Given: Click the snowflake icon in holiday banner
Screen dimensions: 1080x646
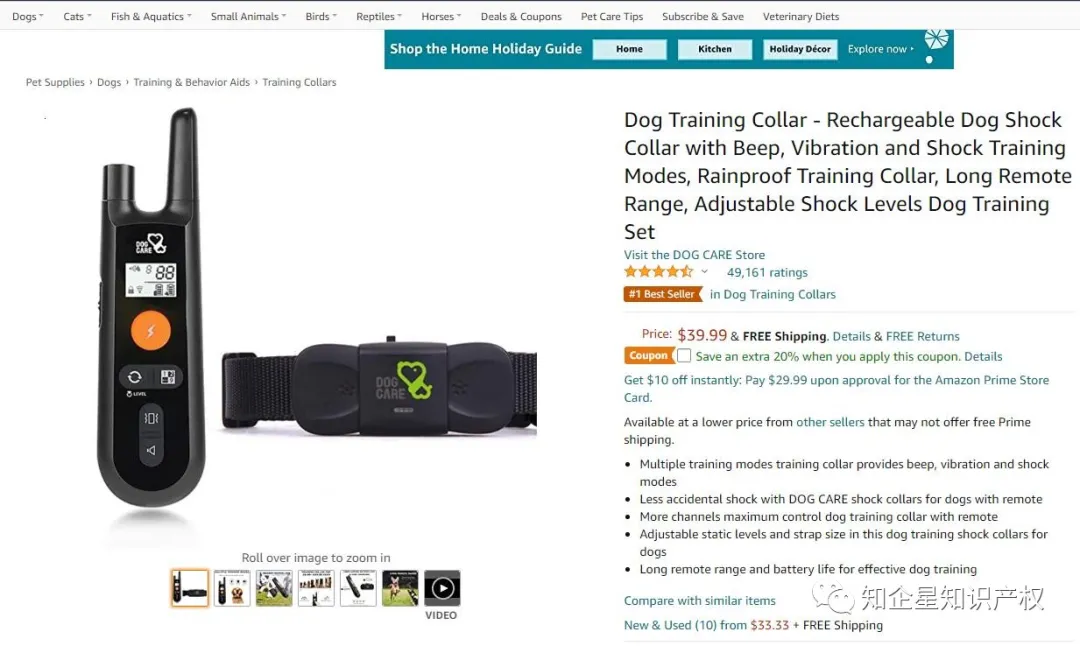Looking at the screenshot, I should 936,39.
